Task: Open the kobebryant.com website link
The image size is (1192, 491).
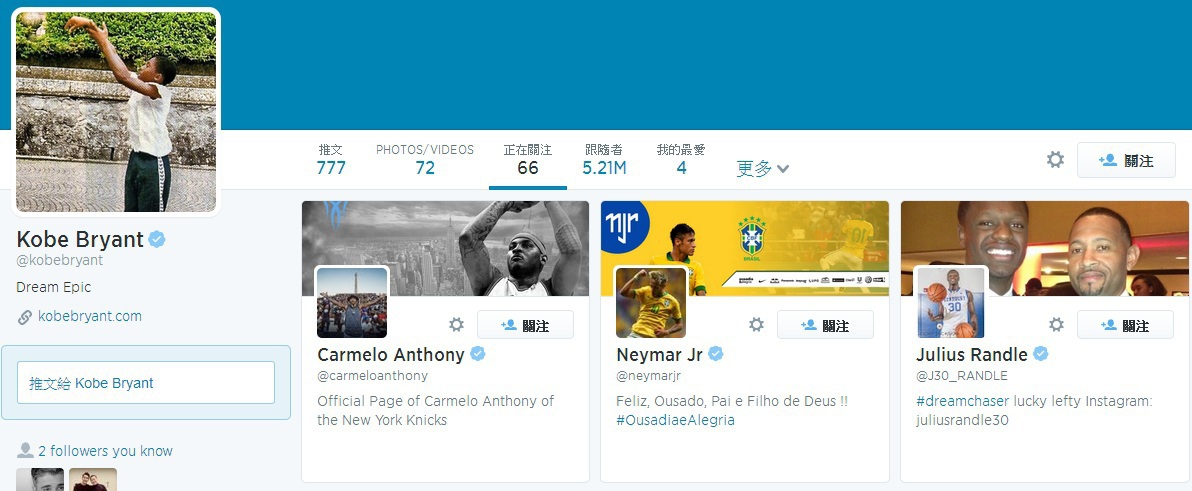Action: tap(90, 316)
